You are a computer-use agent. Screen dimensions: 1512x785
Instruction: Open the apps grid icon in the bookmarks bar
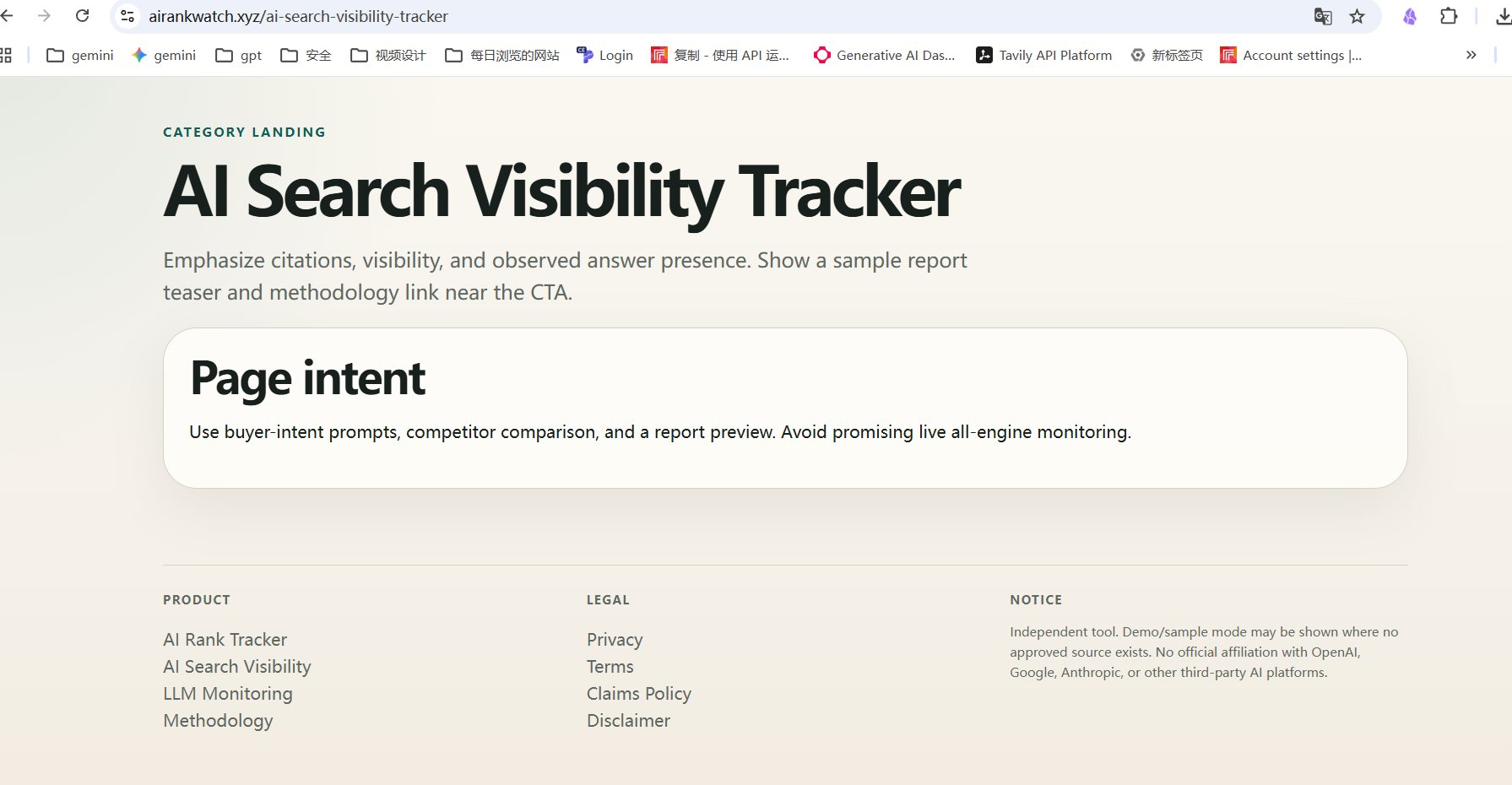[6, 55]
